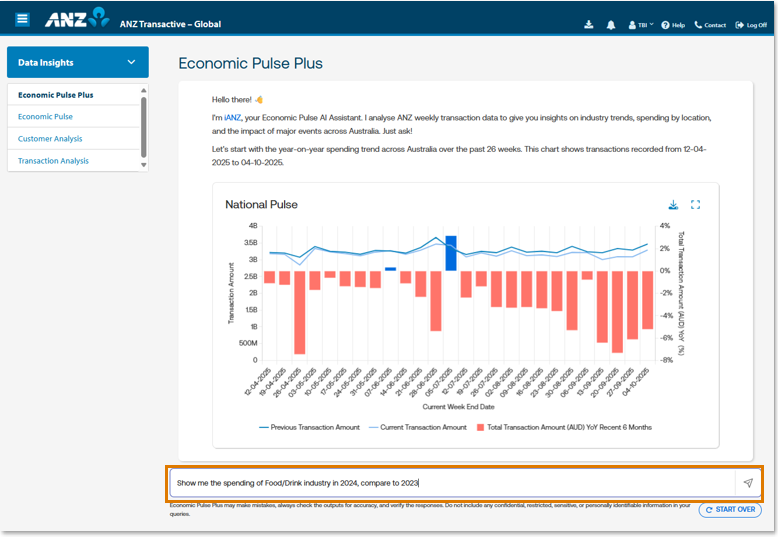Open downloads from the header download icon
Image resolution: width=778 pixels, height=537 pixels.
tap(589, 24)
